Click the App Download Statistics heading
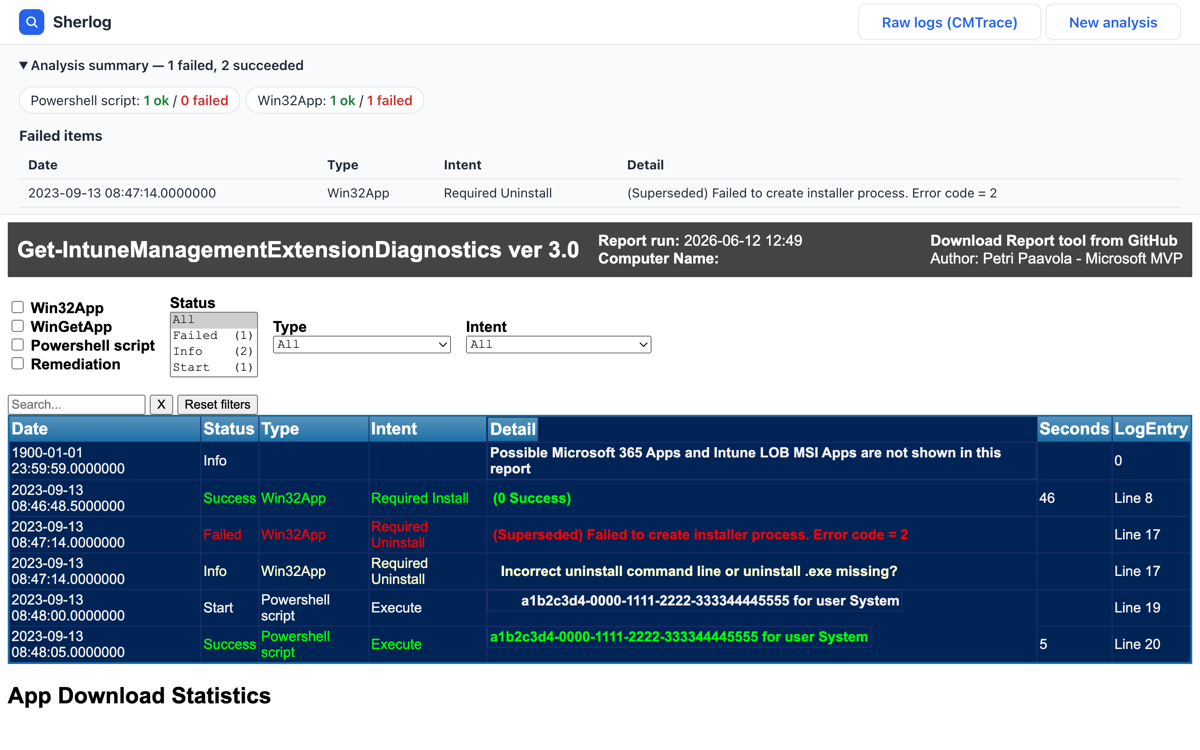Viewport: 1200px width, 750px height. (139, 696)
